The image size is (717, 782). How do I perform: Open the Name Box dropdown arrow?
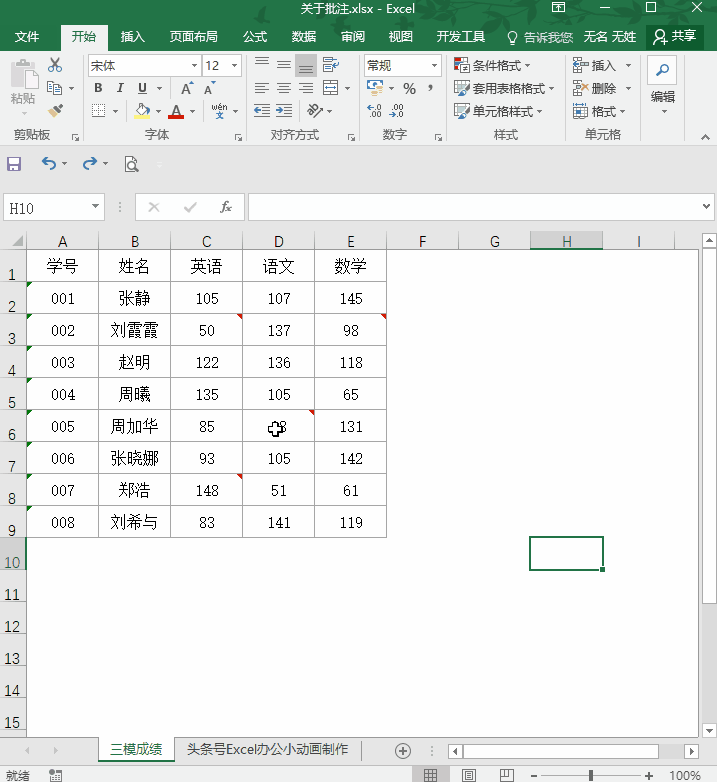point(95,206)
